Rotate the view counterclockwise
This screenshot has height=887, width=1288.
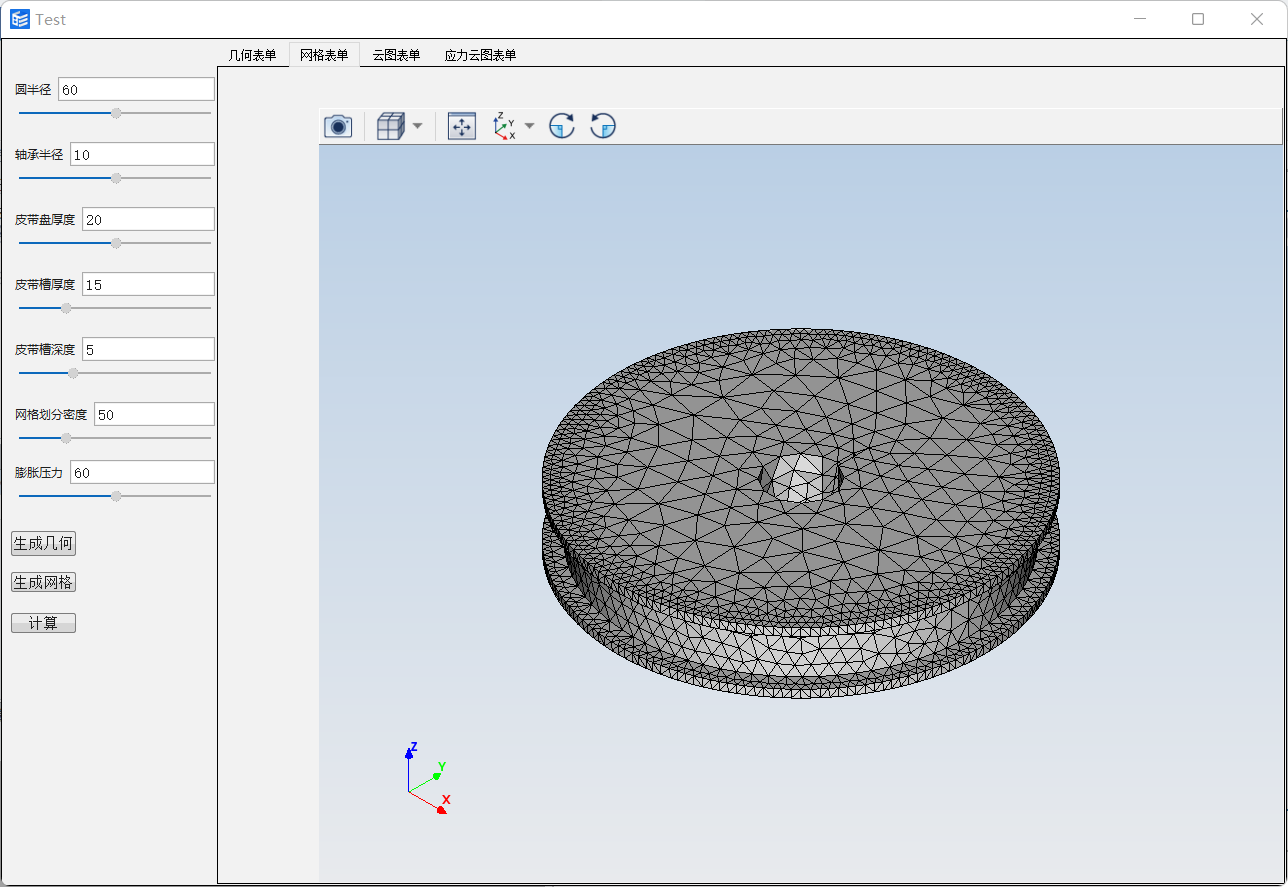pyautogui.click(x=603, y=126)
